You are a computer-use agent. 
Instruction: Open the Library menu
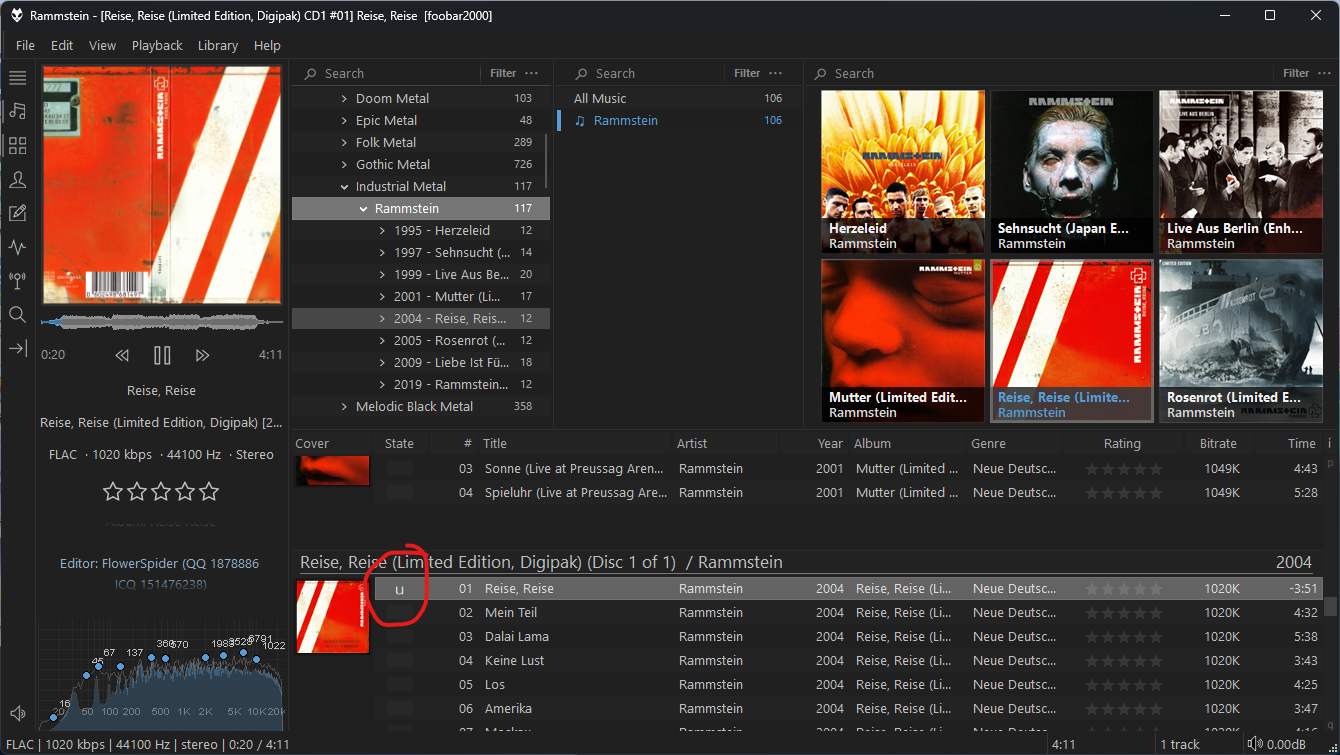tap(217, 45)
